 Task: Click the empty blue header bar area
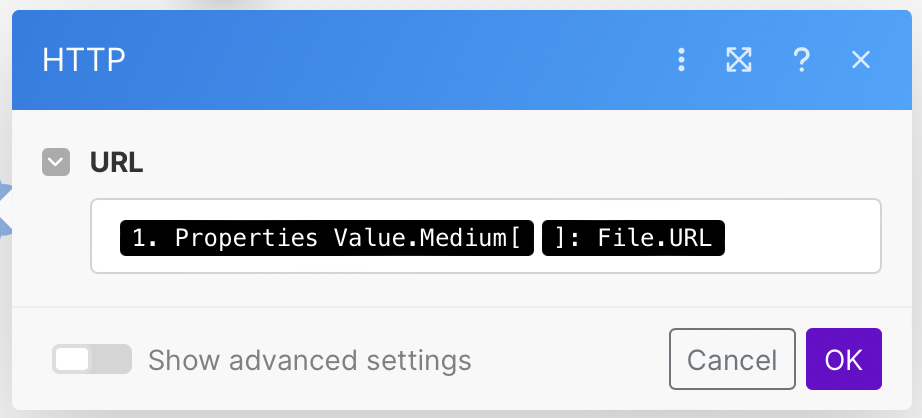tap(400, 60)
